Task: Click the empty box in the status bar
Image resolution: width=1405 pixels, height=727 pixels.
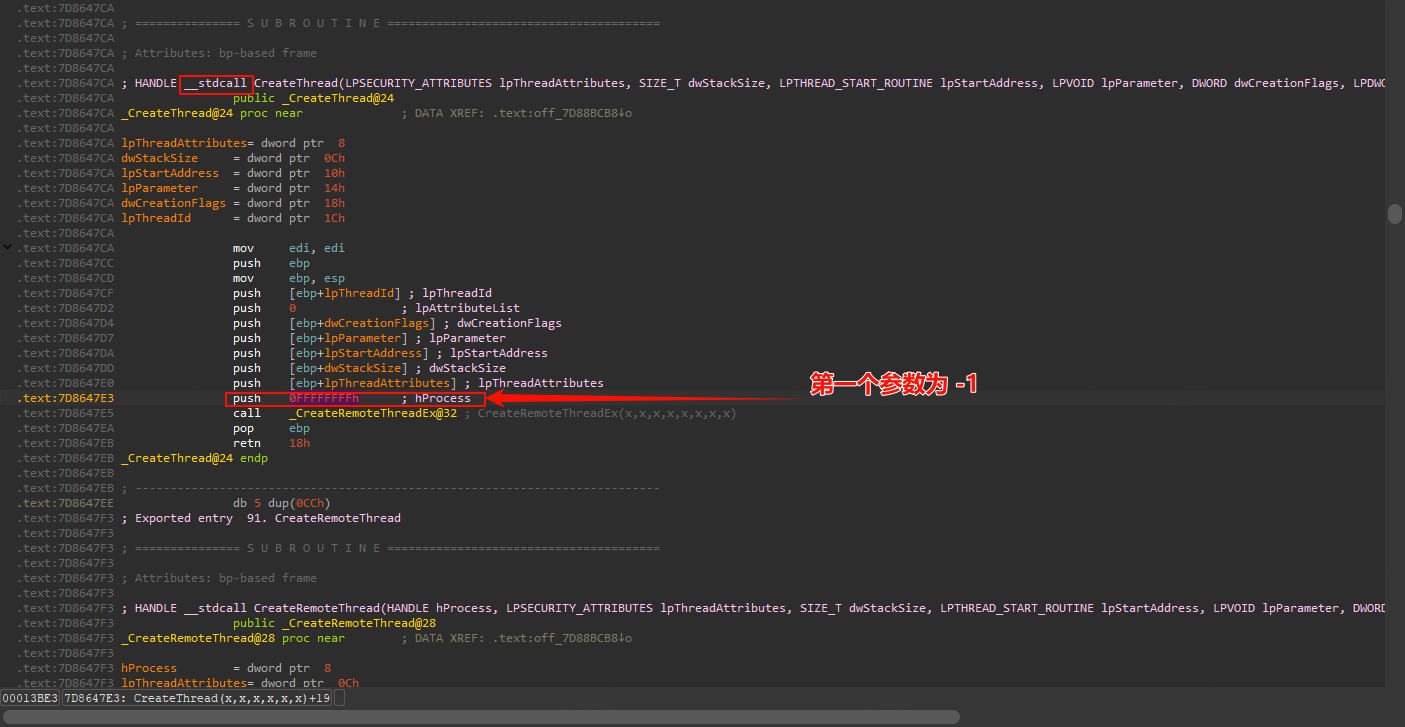Action: [339, 697]
